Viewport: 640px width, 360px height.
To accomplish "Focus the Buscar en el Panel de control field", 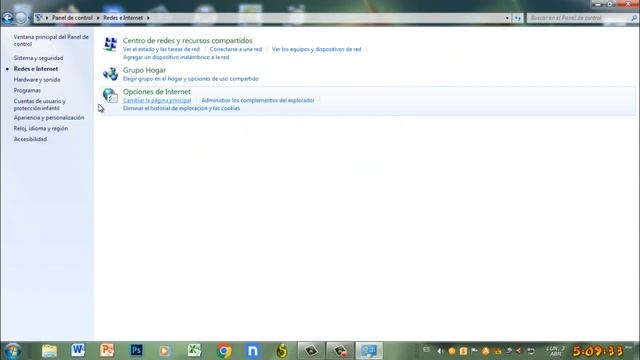I will [579, 18].
